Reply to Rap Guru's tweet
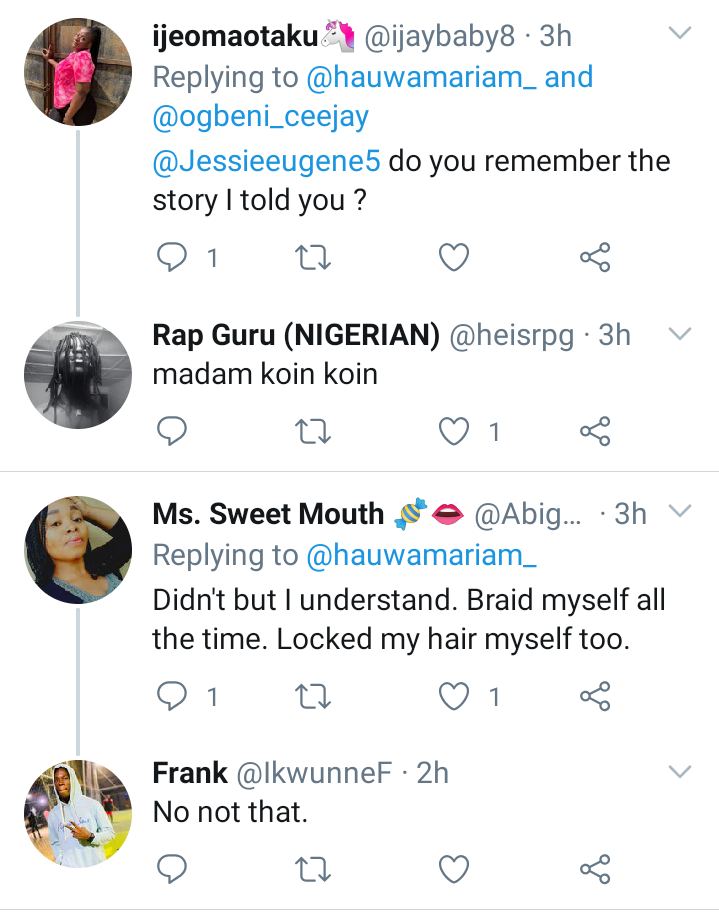Image resolution: width=719 pixels, height=914 pixels. [174, 431]
